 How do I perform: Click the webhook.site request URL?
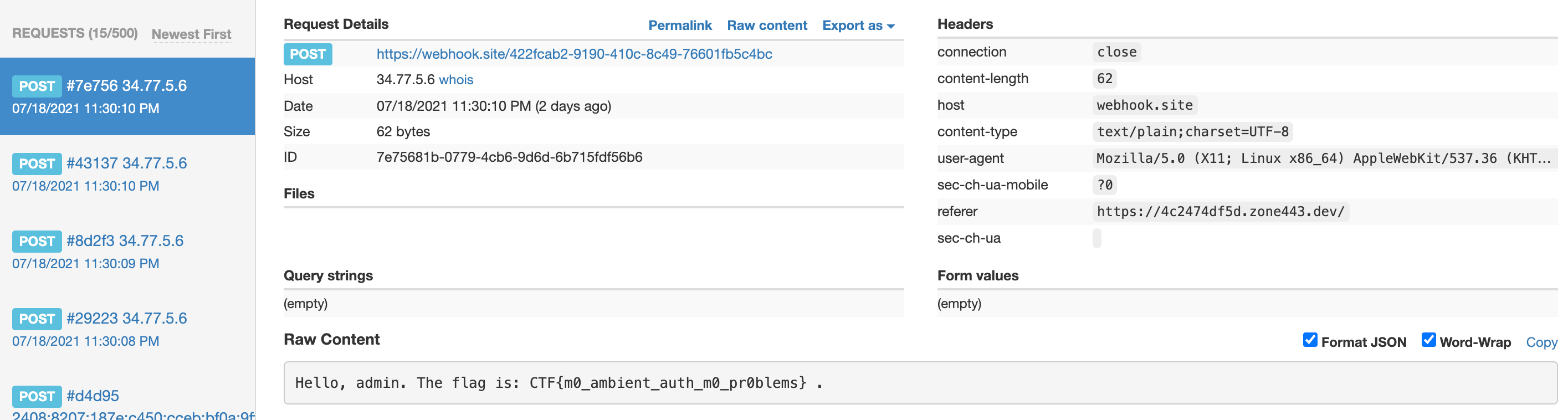[x=574, y=54]
